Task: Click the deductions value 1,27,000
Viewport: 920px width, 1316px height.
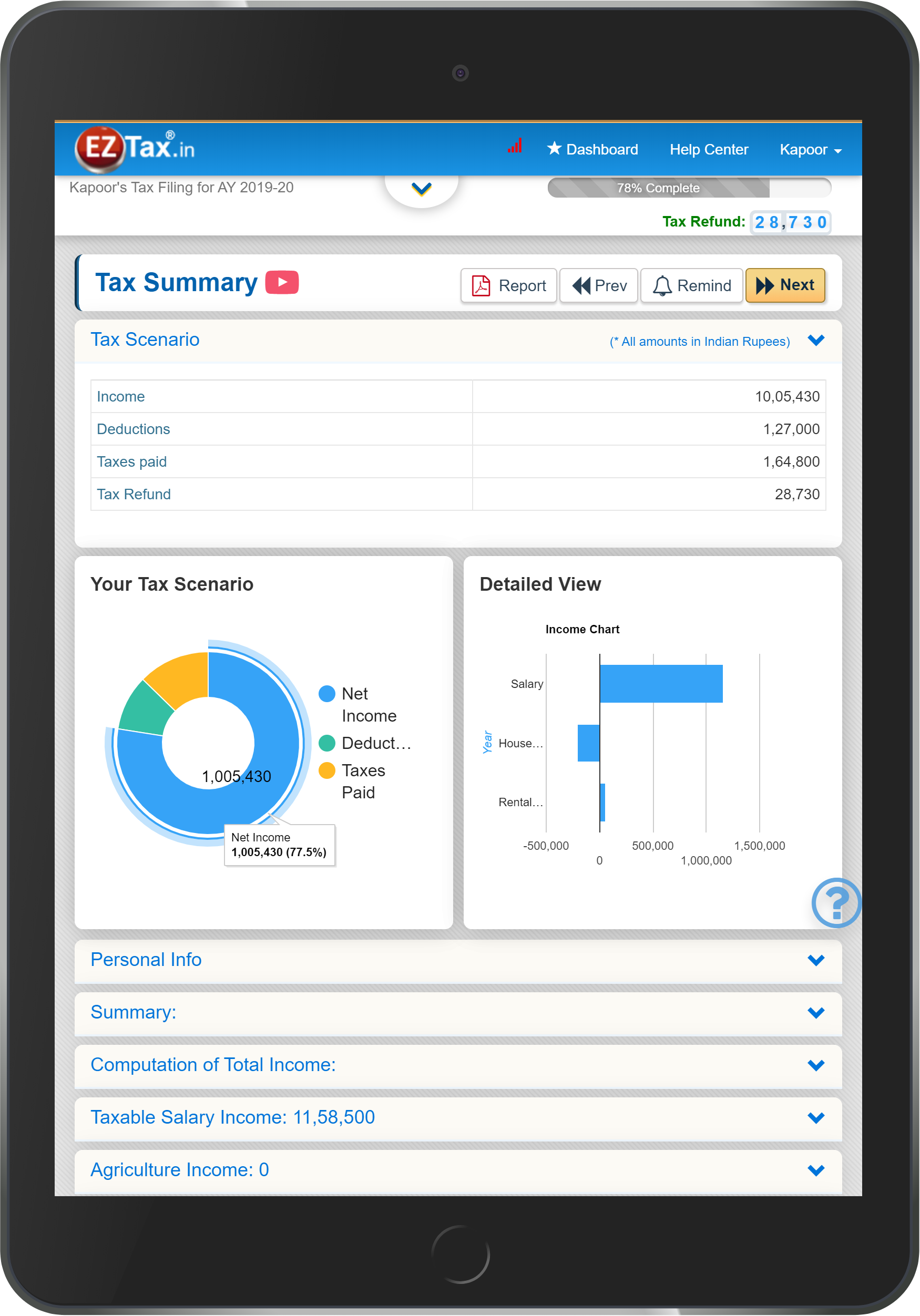Action: coord(792,429)
